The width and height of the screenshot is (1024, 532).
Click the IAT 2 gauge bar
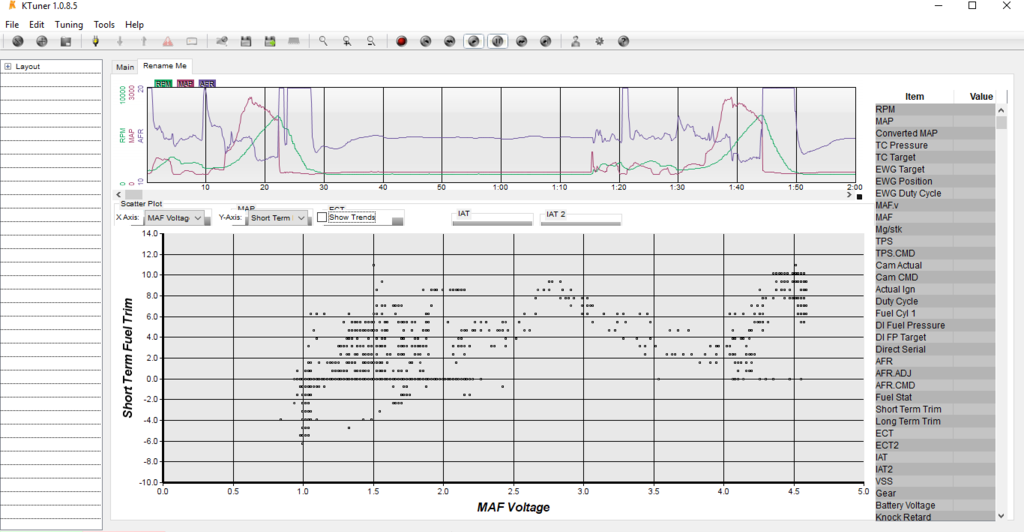point(581,223)
